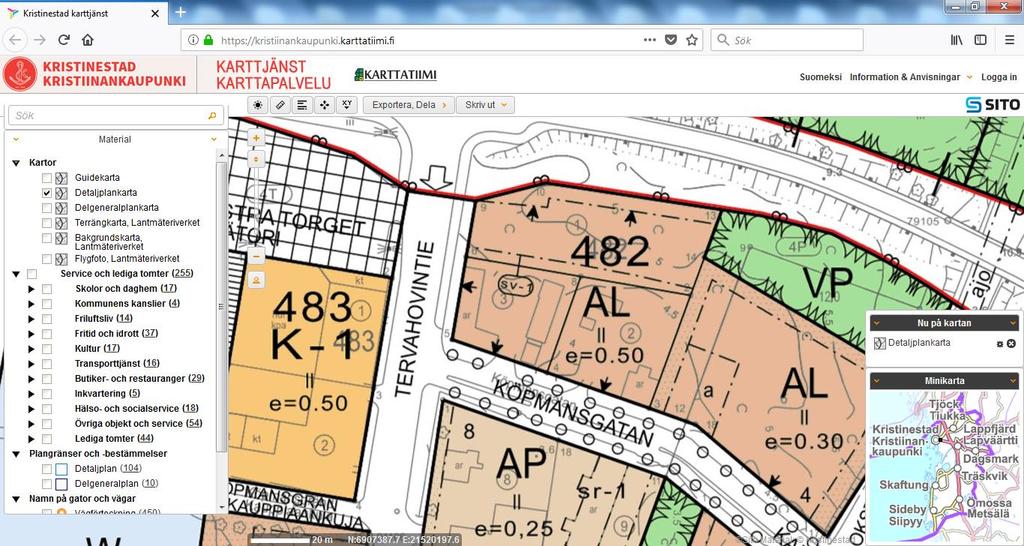This screenshot has height=546, width=1024.
Task: Open the Skriv ut dropdown
Action: tap(485, 105)
